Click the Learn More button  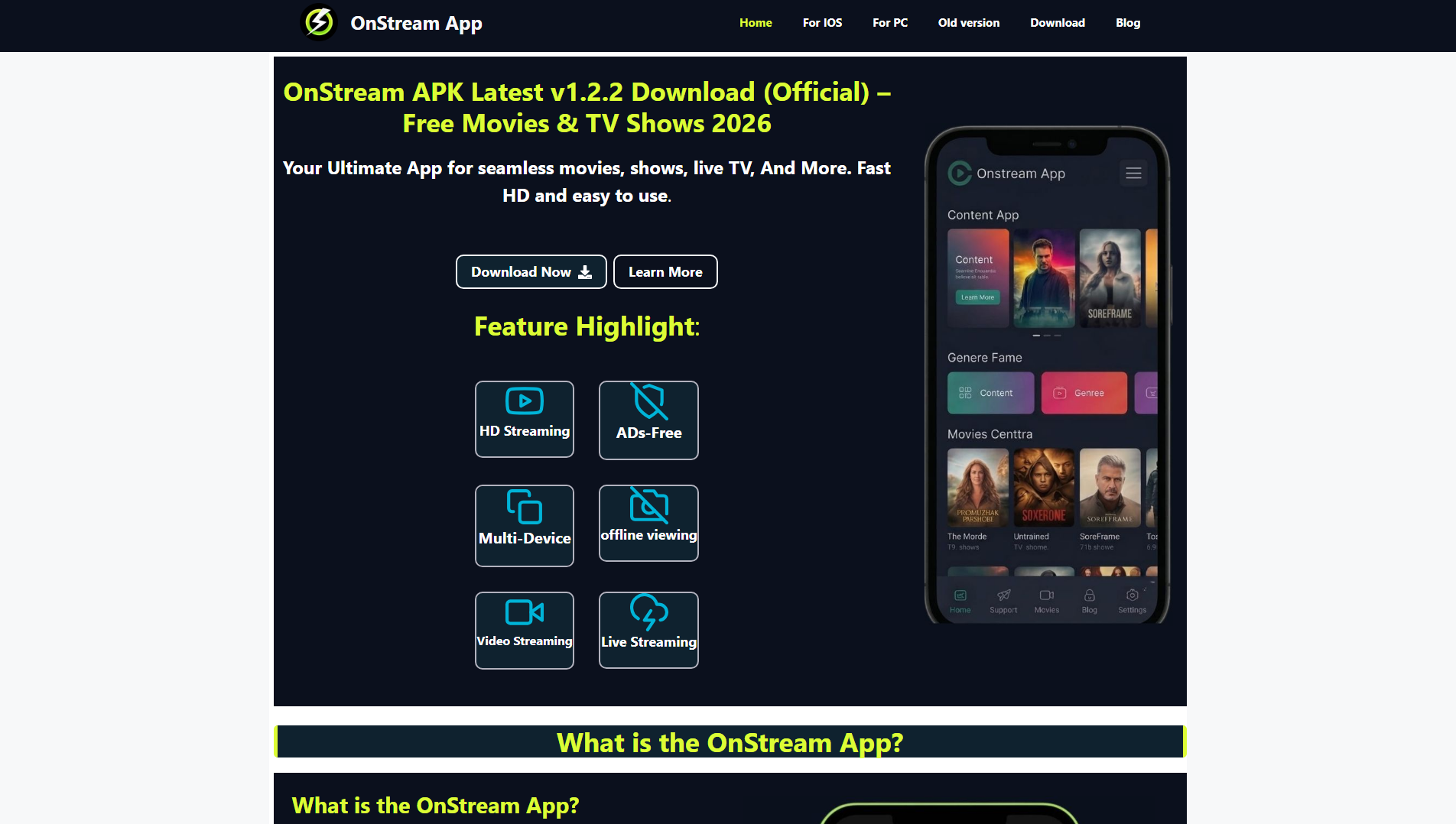click(665, 272)
